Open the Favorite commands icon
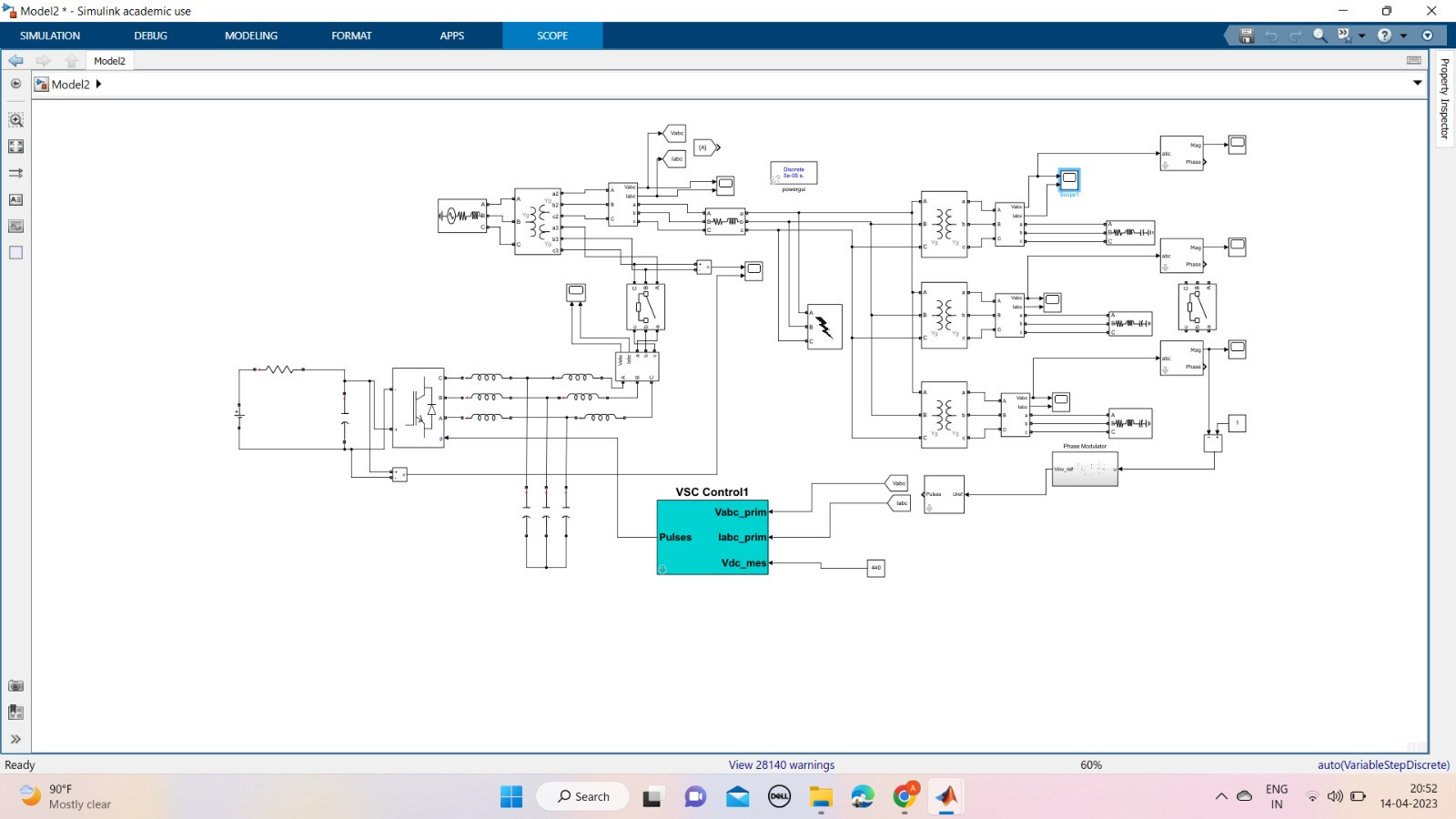This screenshot has width=1456, height=819. point(1344,35)
